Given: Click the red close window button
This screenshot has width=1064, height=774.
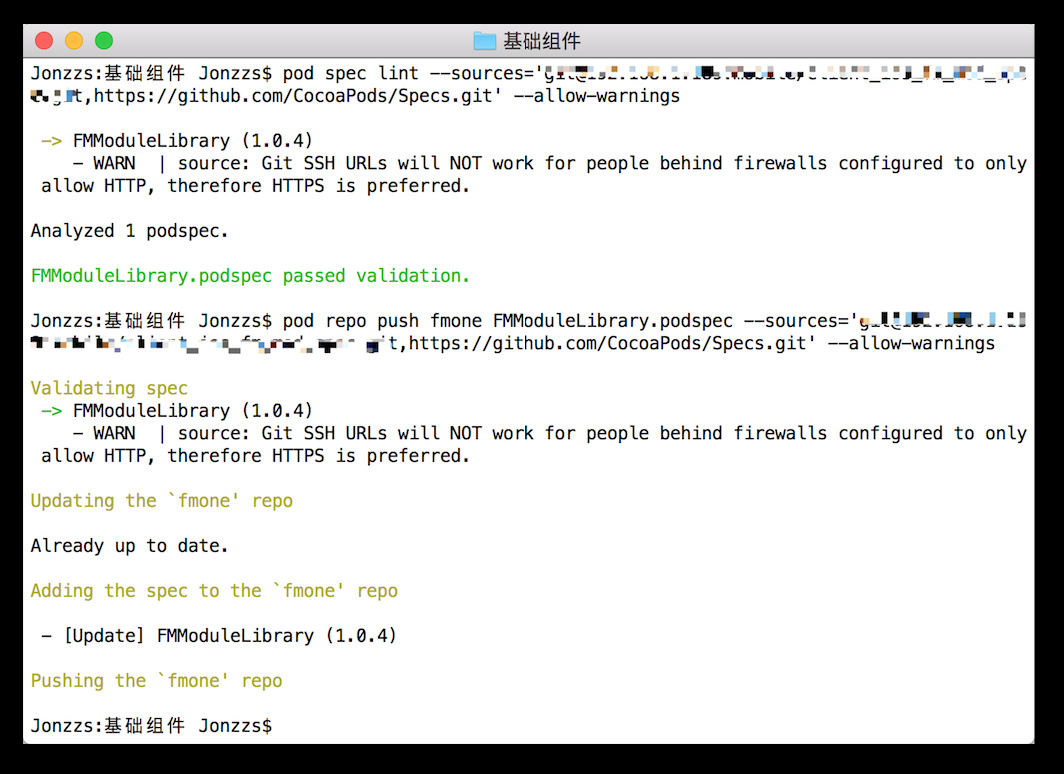Looking at the screenshot, I should pos(44,41).
